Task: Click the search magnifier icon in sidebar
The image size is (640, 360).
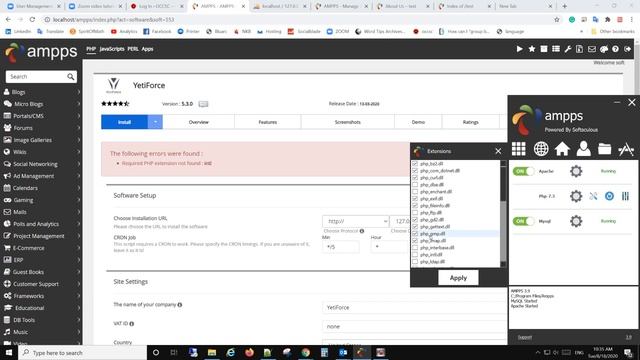Action: click(x=71, y=77)
